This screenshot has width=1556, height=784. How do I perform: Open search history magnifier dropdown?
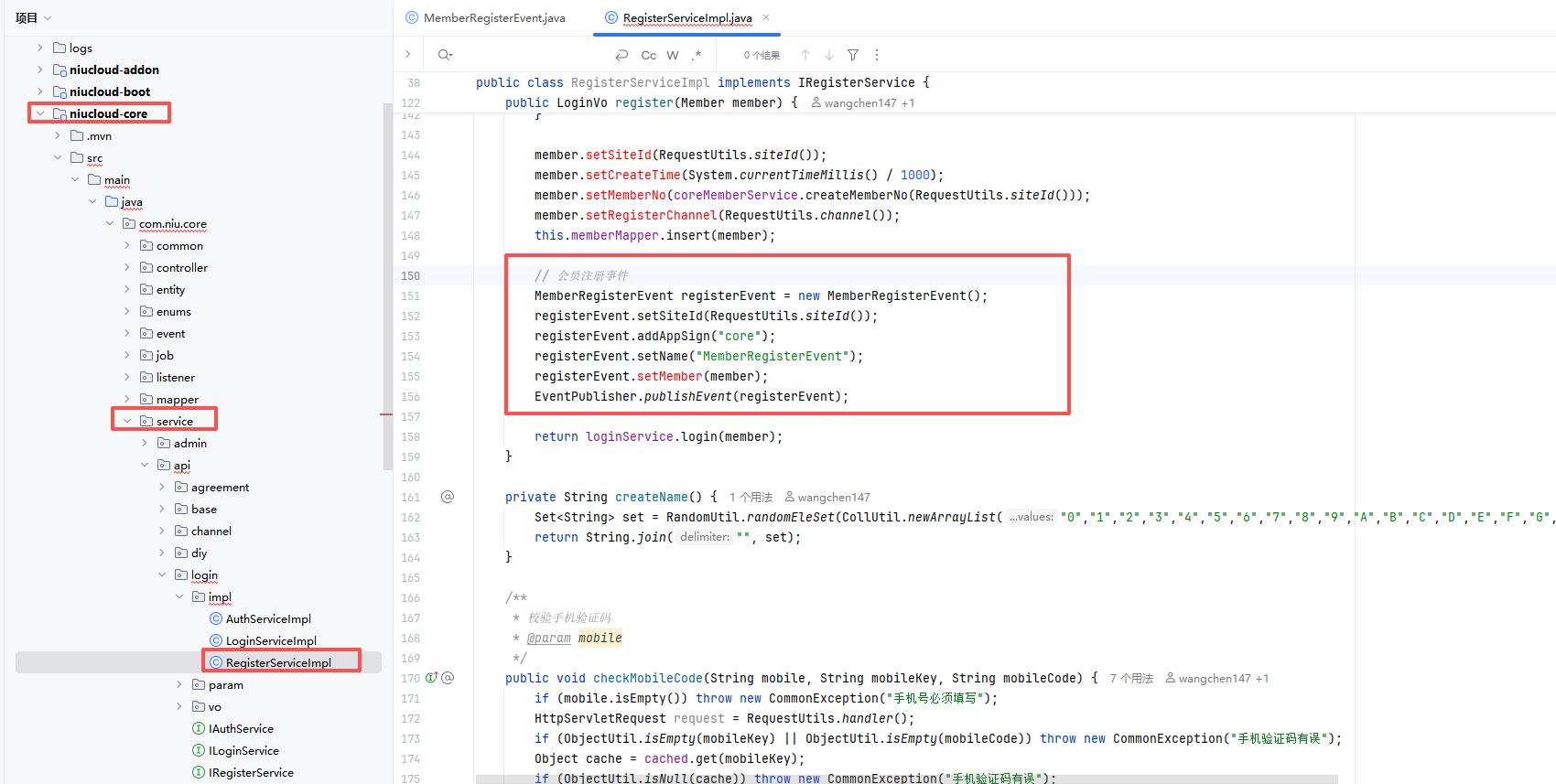445,55
